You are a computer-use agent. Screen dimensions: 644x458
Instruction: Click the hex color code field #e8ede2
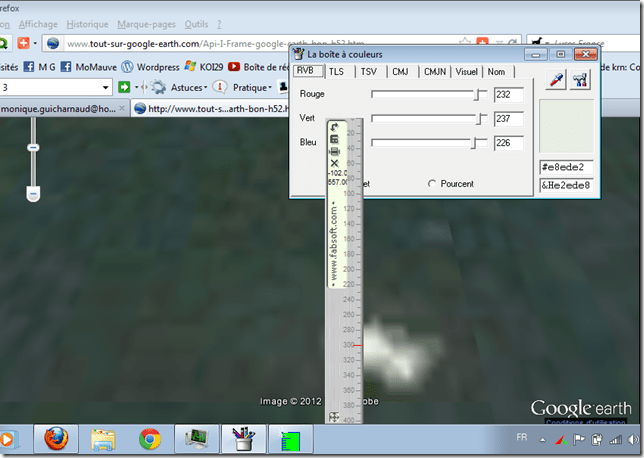click(566, 167)
